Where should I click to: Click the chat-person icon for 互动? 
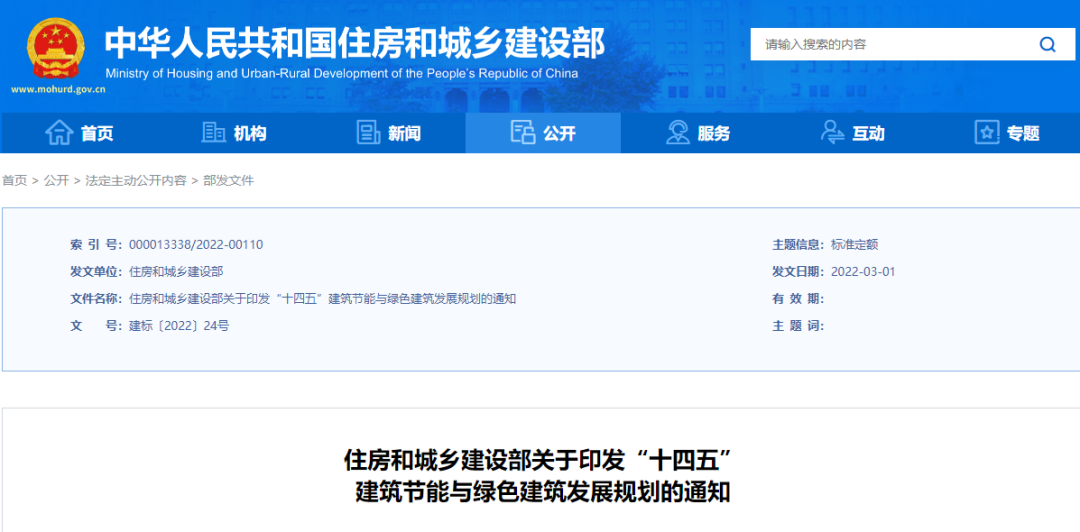pos(833,132)
